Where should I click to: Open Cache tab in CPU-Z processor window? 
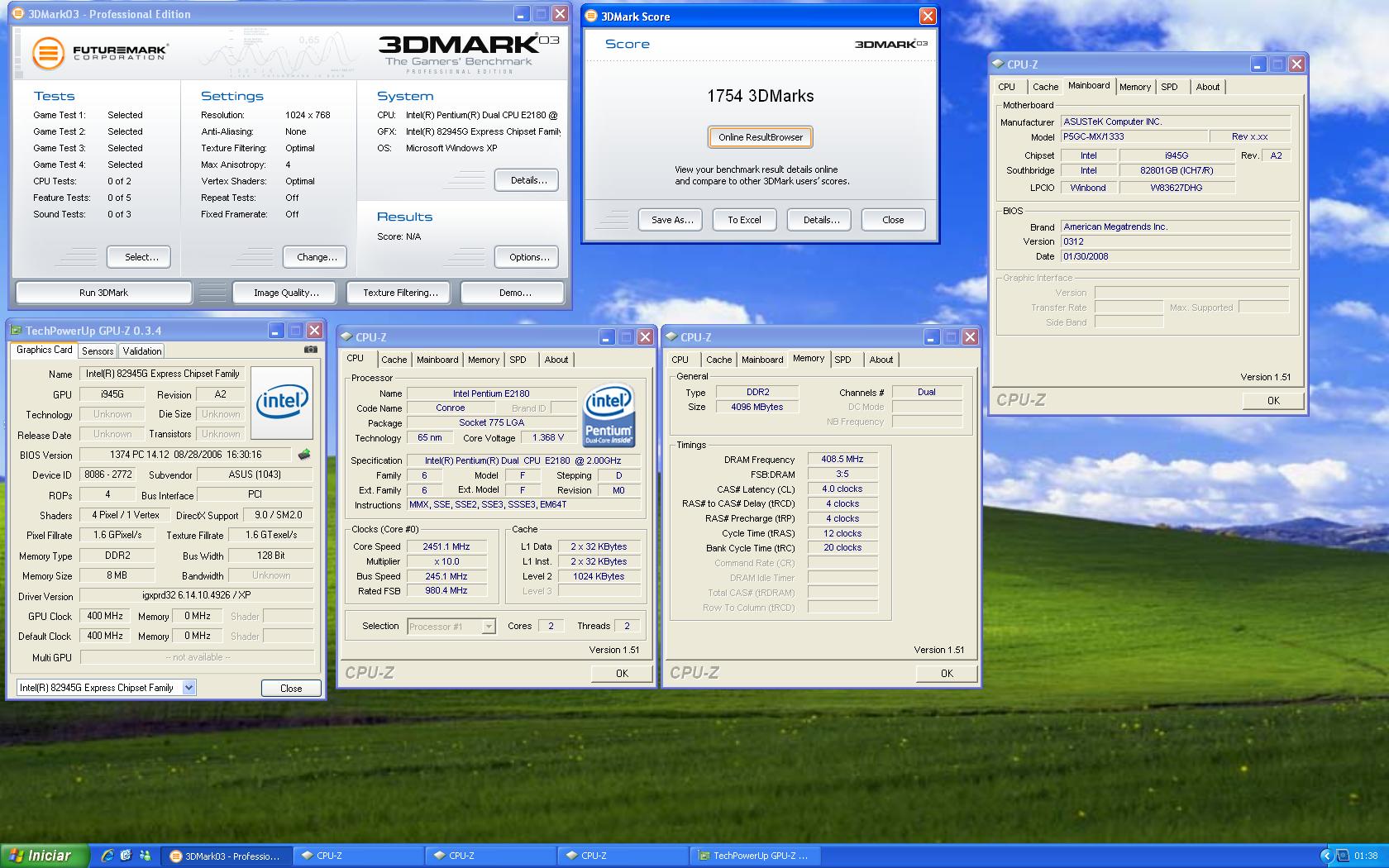click(x=394, y=360)
